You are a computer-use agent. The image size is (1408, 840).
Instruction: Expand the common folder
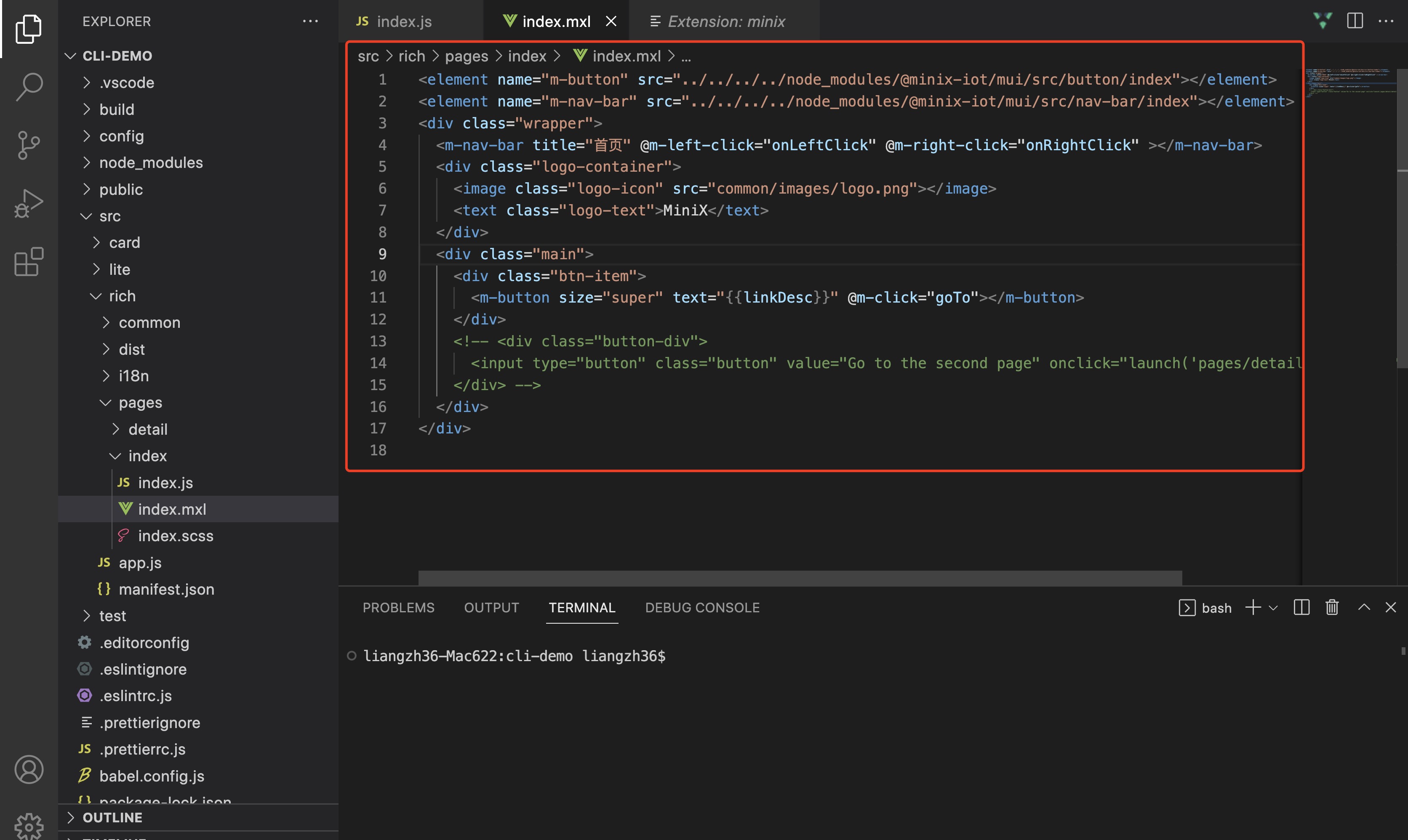pyautogui.click(x=198, y=323)
